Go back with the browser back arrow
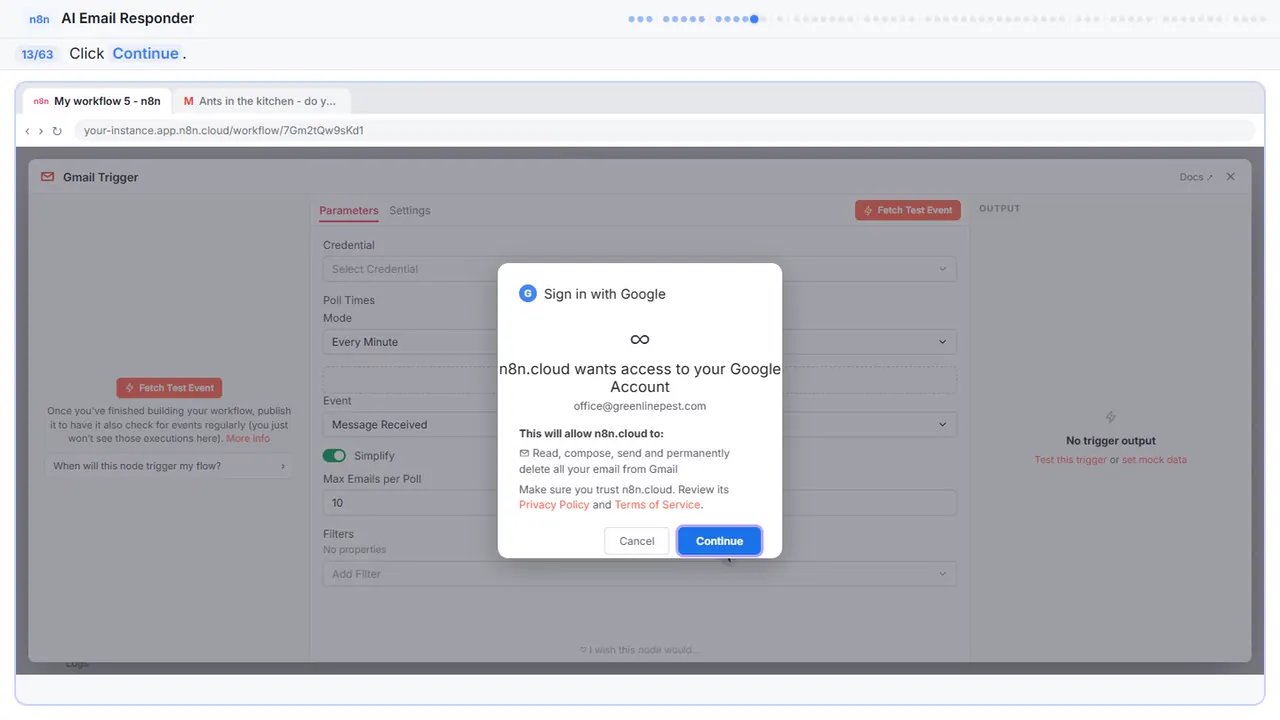1280x720 pixels. [27, 131]
